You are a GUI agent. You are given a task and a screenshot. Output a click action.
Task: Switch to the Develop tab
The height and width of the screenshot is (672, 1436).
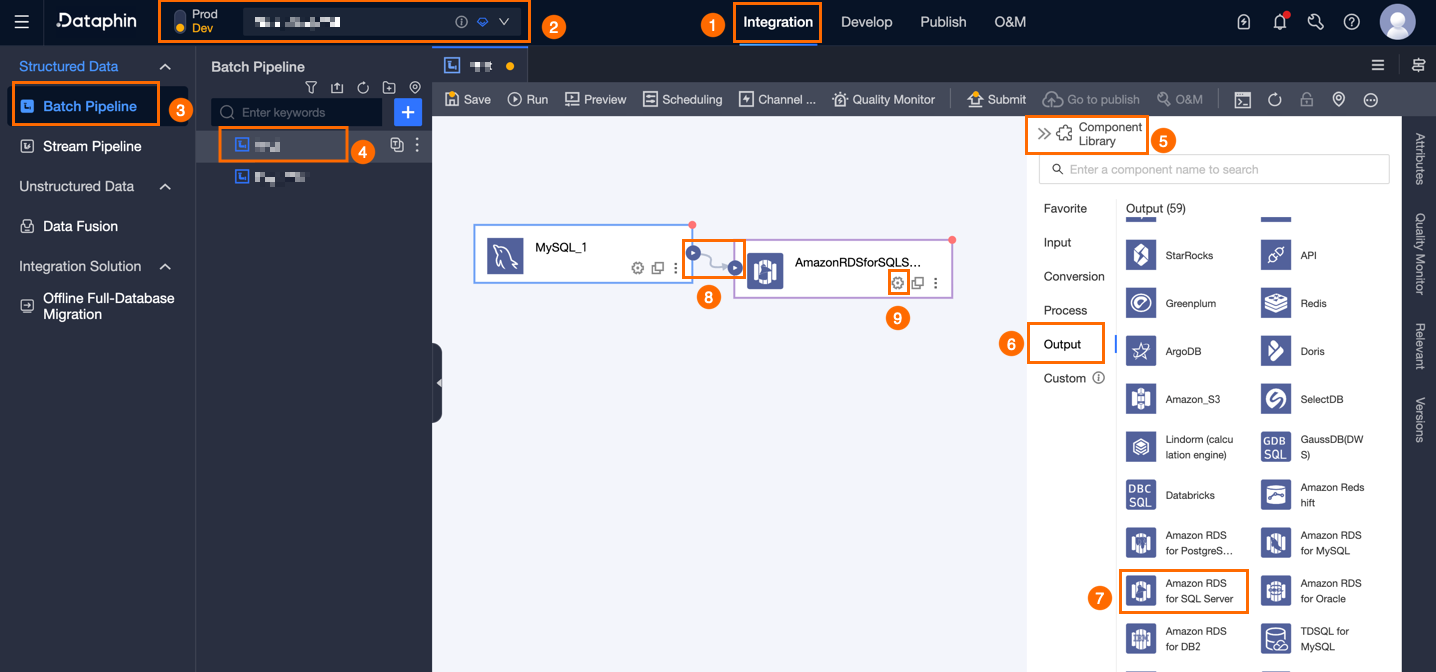tap(866, 22)
